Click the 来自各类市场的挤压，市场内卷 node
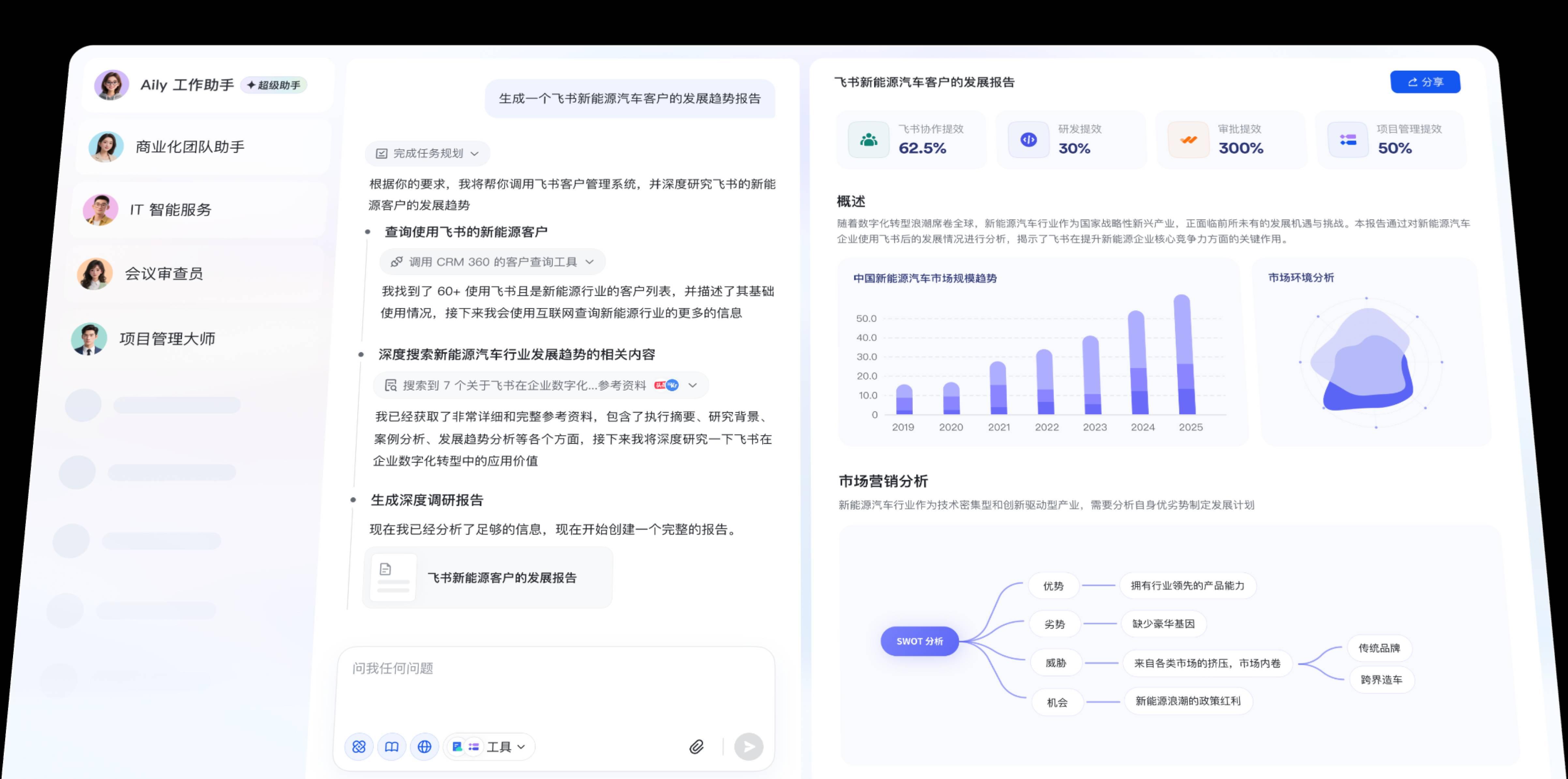The height and width of the screenshot is (779, 1568). point(1207,663)
